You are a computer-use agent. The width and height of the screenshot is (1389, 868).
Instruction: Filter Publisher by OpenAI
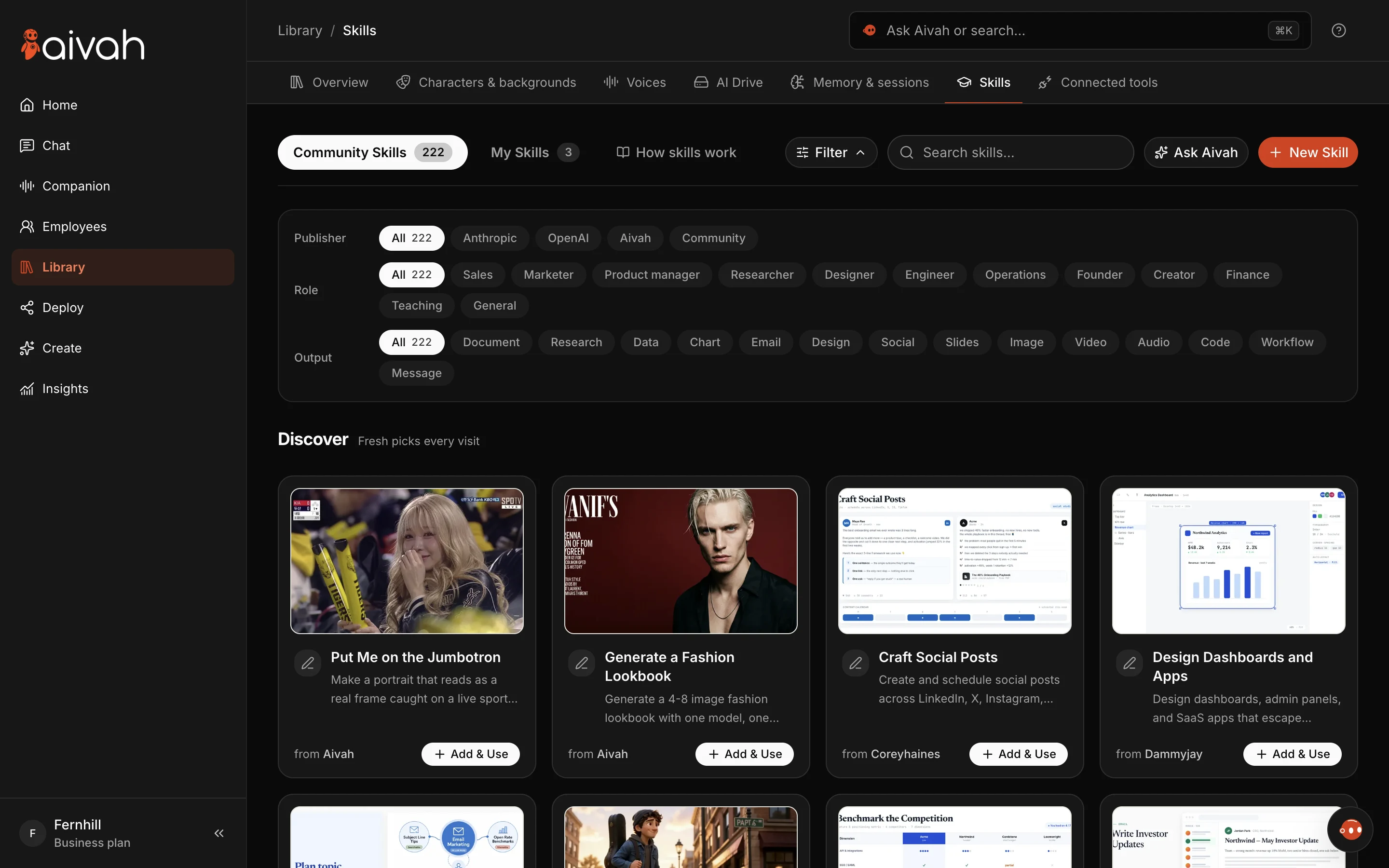pos(568,238)
